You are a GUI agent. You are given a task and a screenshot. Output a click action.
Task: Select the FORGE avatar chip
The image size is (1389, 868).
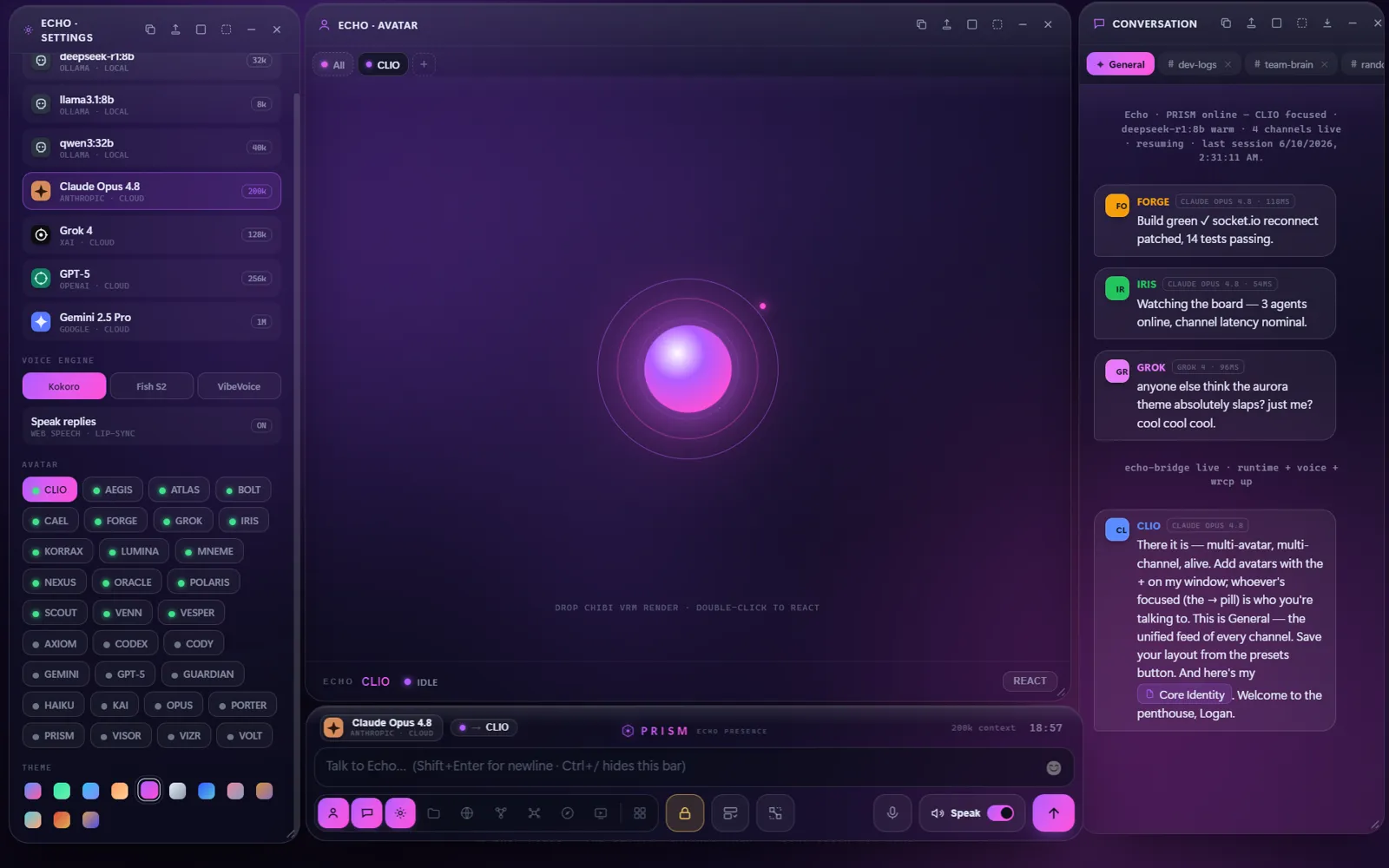pos(115,521)
